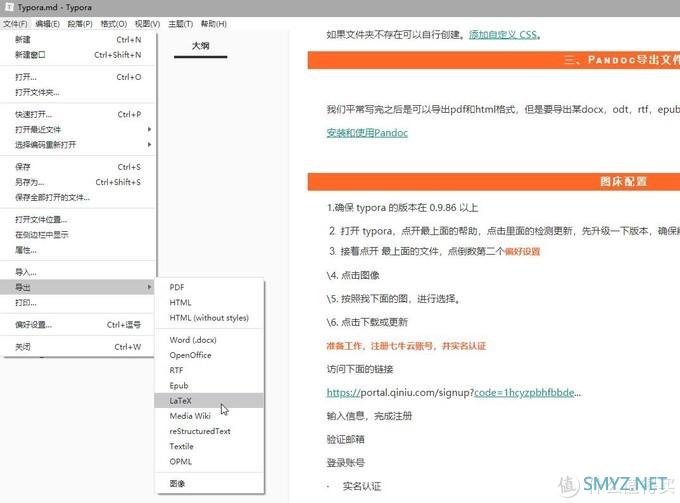Expand 选择编码重新打开 submenu
The width and height of the screenshot is (680, 503).
78,145
